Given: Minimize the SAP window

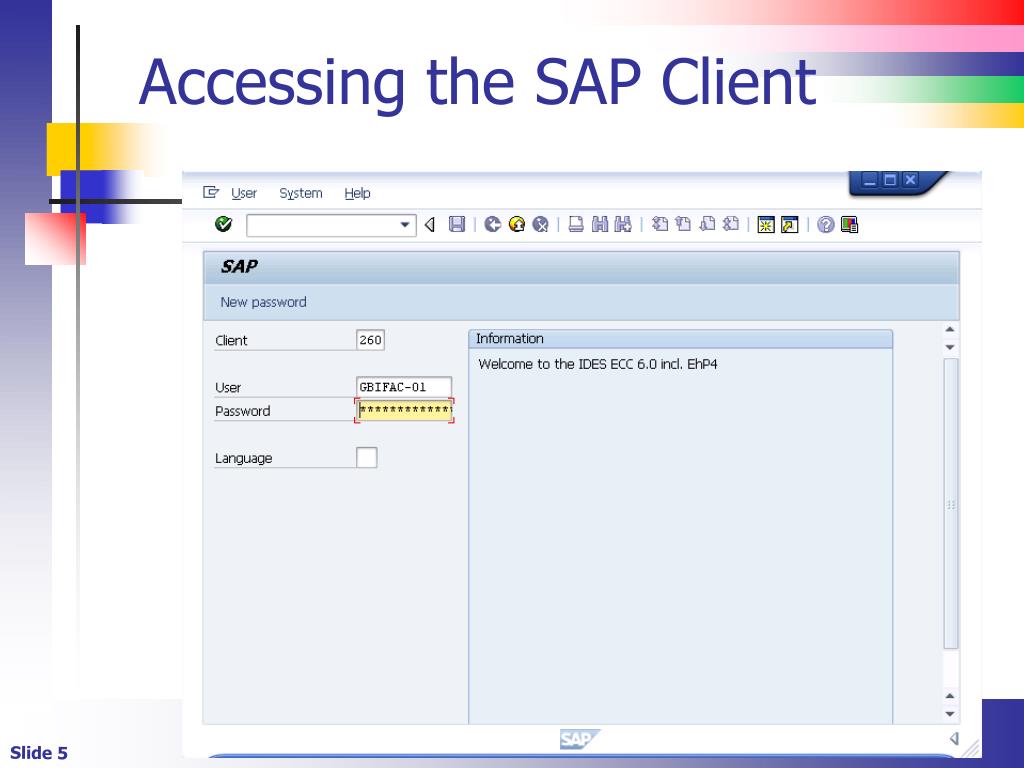Looking at the screenshot, I should click(870, 180).
